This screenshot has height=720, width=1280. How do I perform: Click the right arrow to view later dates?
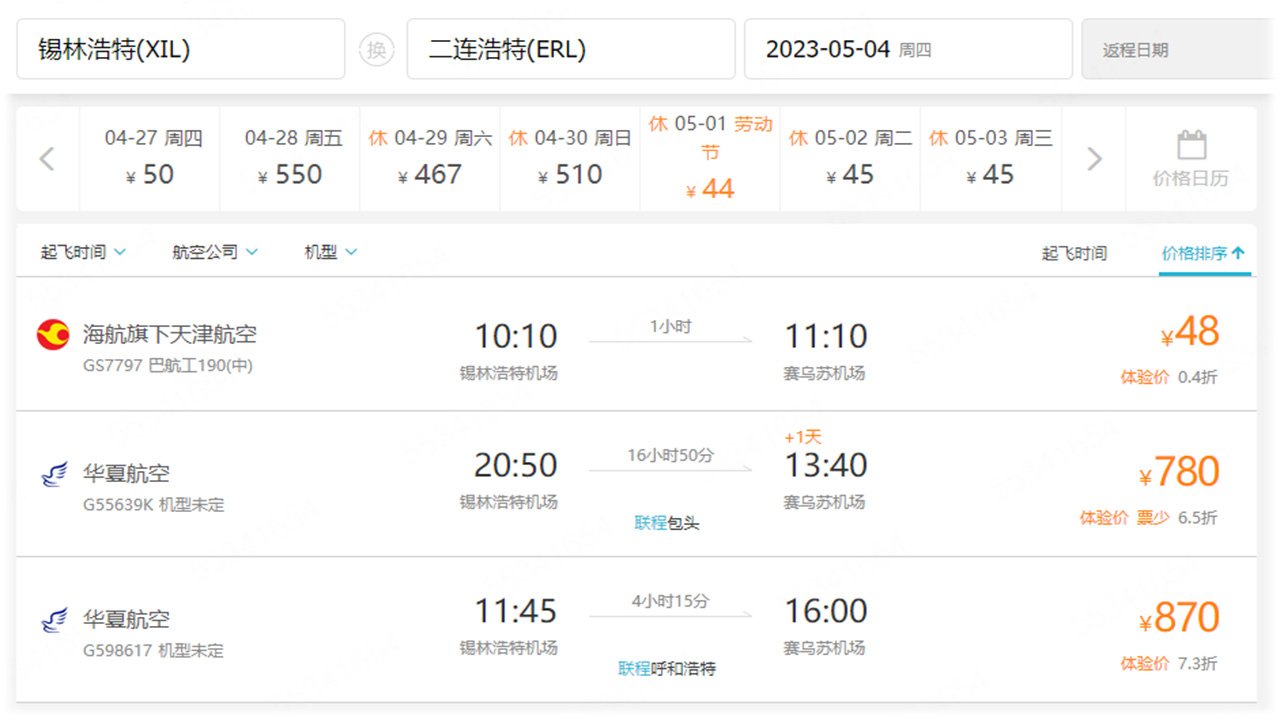(x=1092, y=158)
